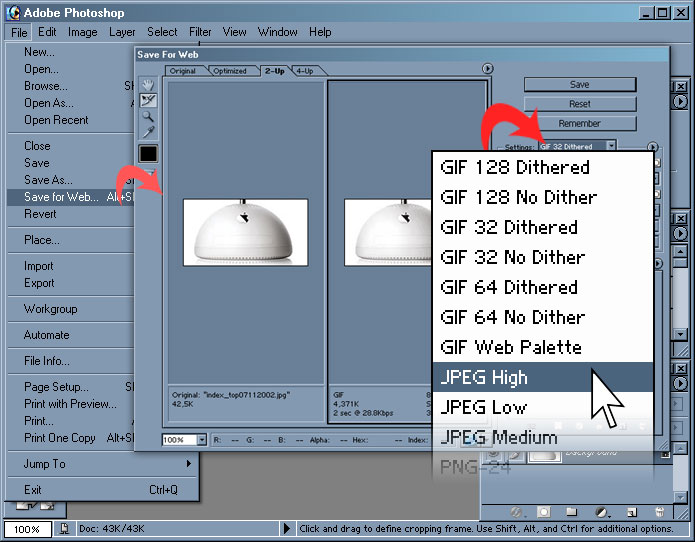This screenshot has height=542, width=695.
Task: Click the document icon in status bar
Action: [x=65, y=529]
